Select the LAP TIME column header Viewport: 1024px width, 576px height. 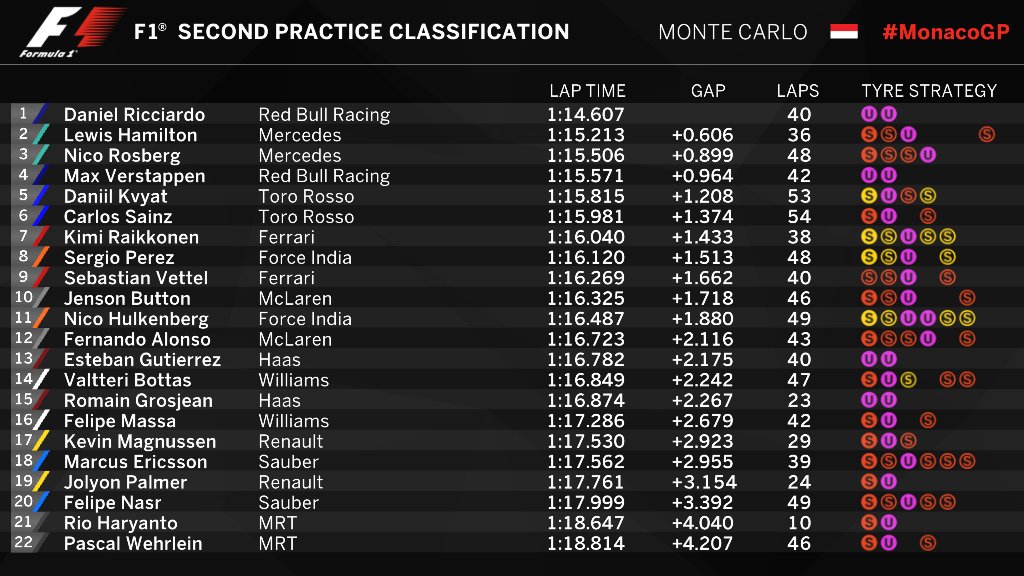coord(587,91)
